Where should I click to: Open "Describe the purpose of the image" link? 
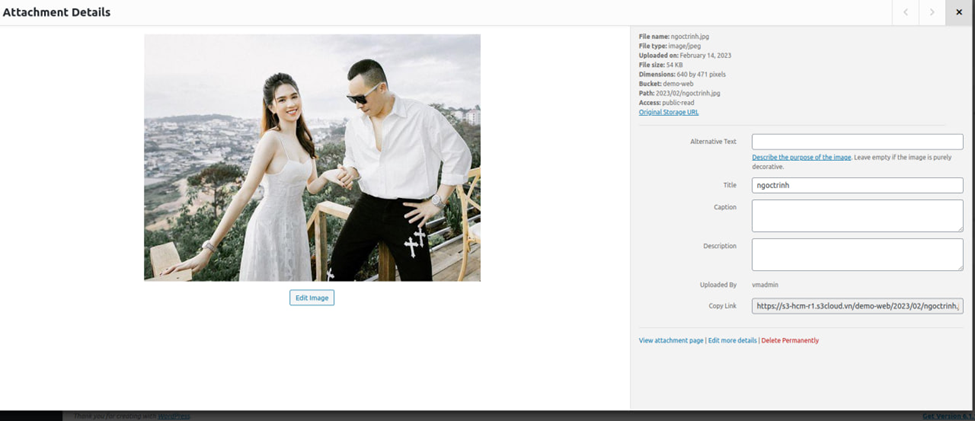click(801, 158)
